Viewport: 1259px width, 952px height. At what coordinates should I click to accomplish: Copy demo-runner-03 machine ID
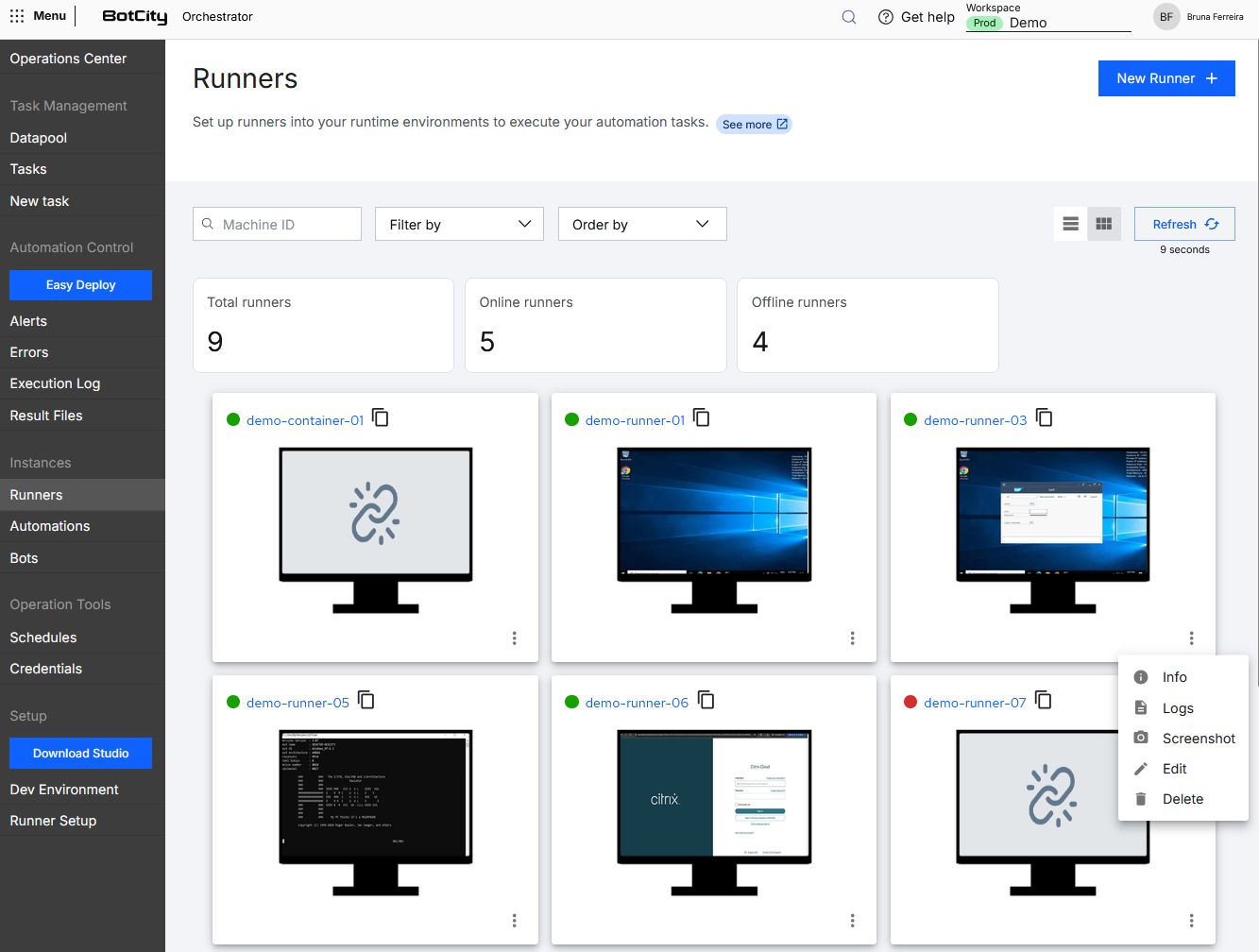1044,417
